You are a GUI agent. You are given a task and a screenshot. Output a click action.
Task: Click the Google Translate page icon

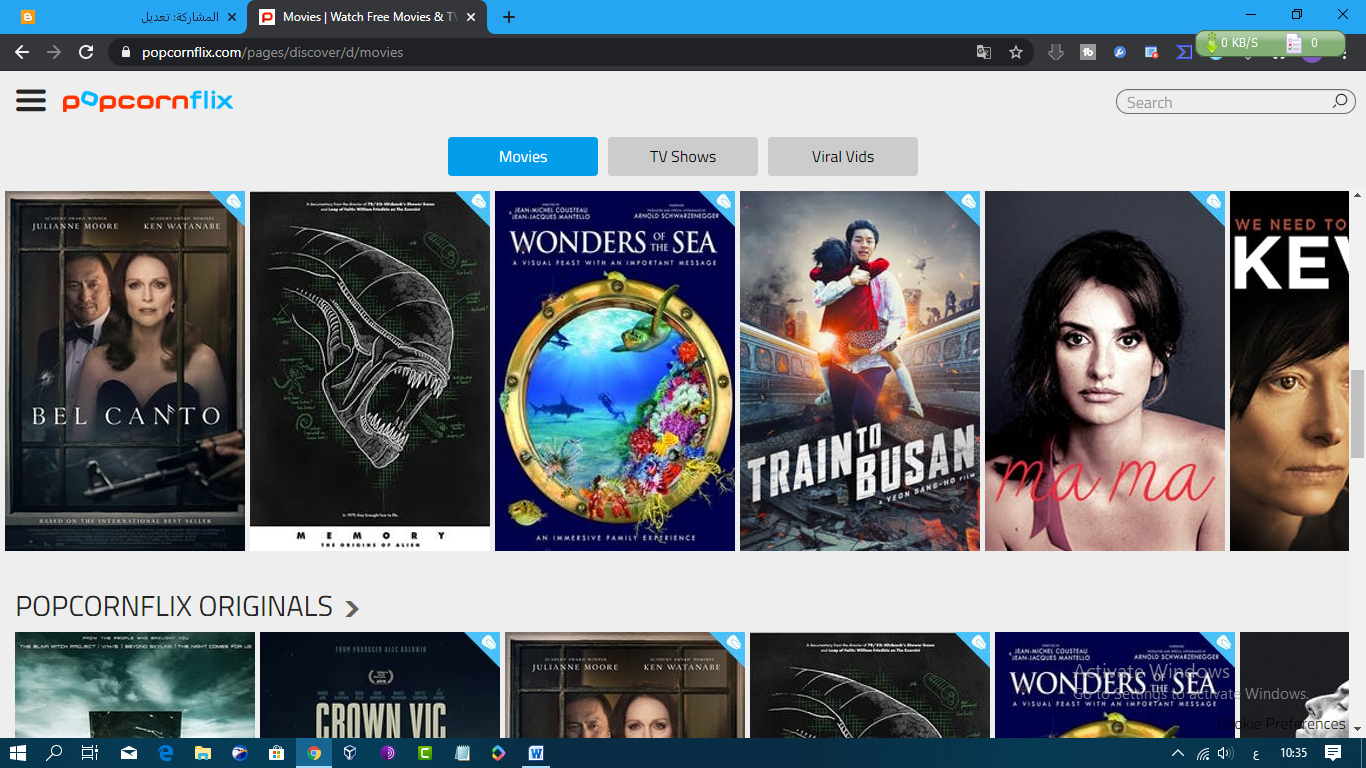point(984,52)
